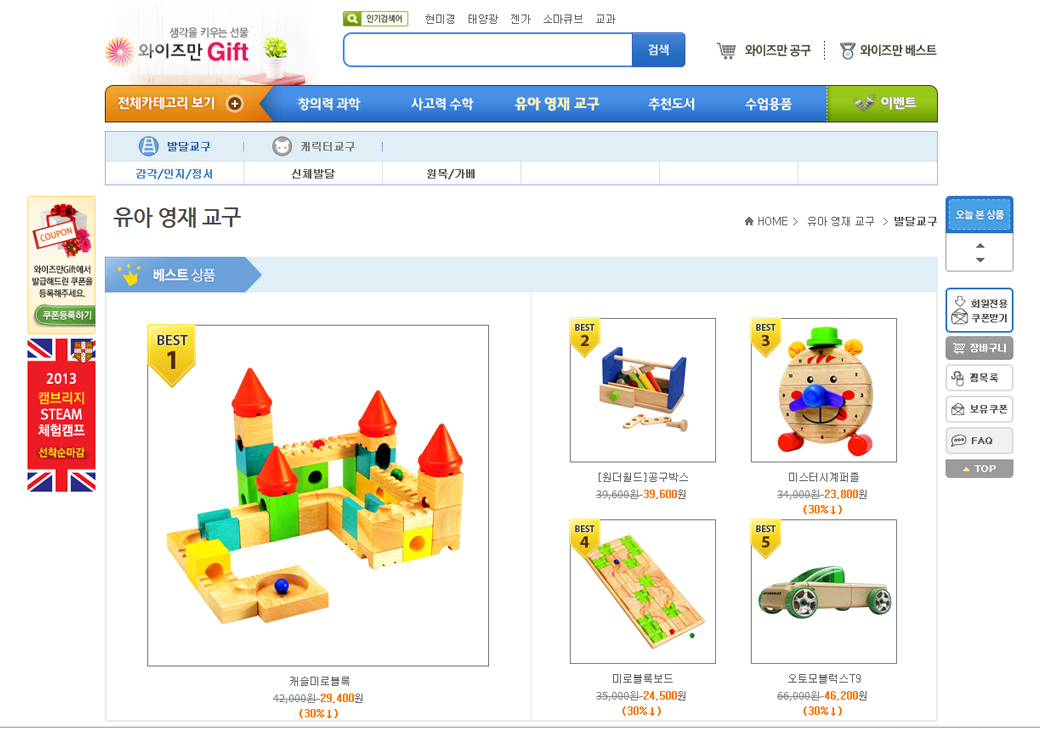The height and width of the screenshot is (729, 1040).
Task: Click the blue 검색 search button
Action: tap(658, 50)
